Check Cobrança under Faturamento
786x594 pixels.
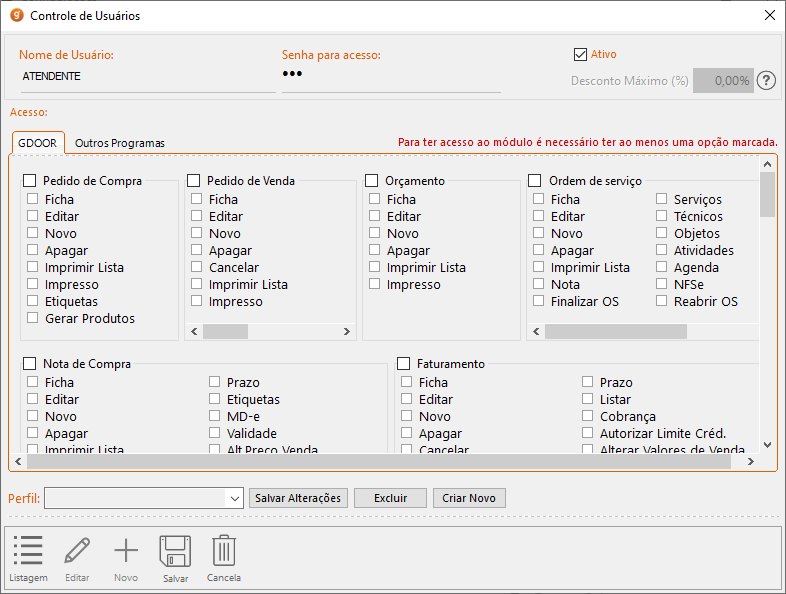coord(587,416)
